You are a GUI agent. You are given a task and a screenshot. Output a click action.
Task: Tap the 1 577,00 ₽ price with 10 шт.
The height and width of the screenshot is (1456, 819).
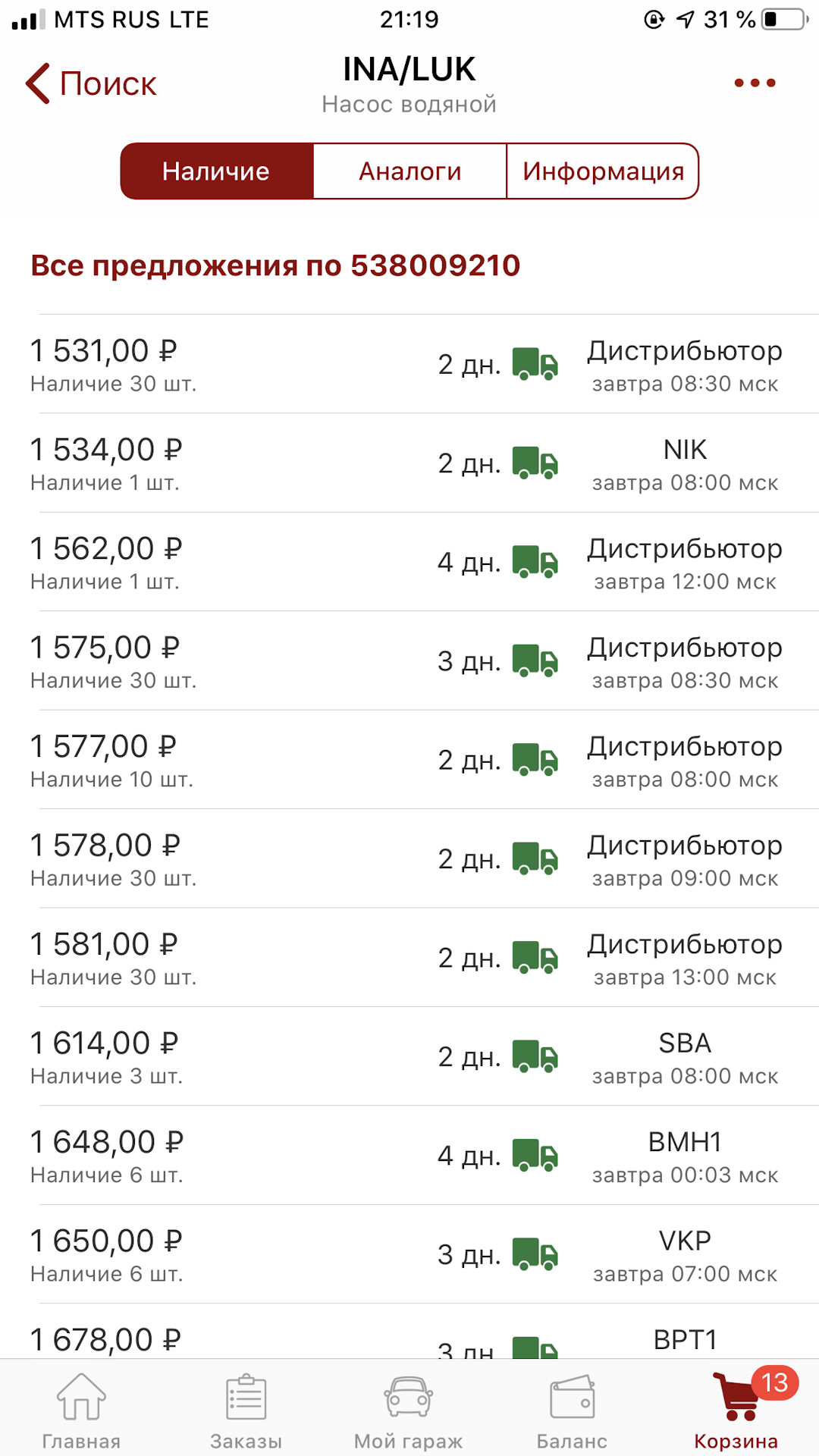(103, 747)
